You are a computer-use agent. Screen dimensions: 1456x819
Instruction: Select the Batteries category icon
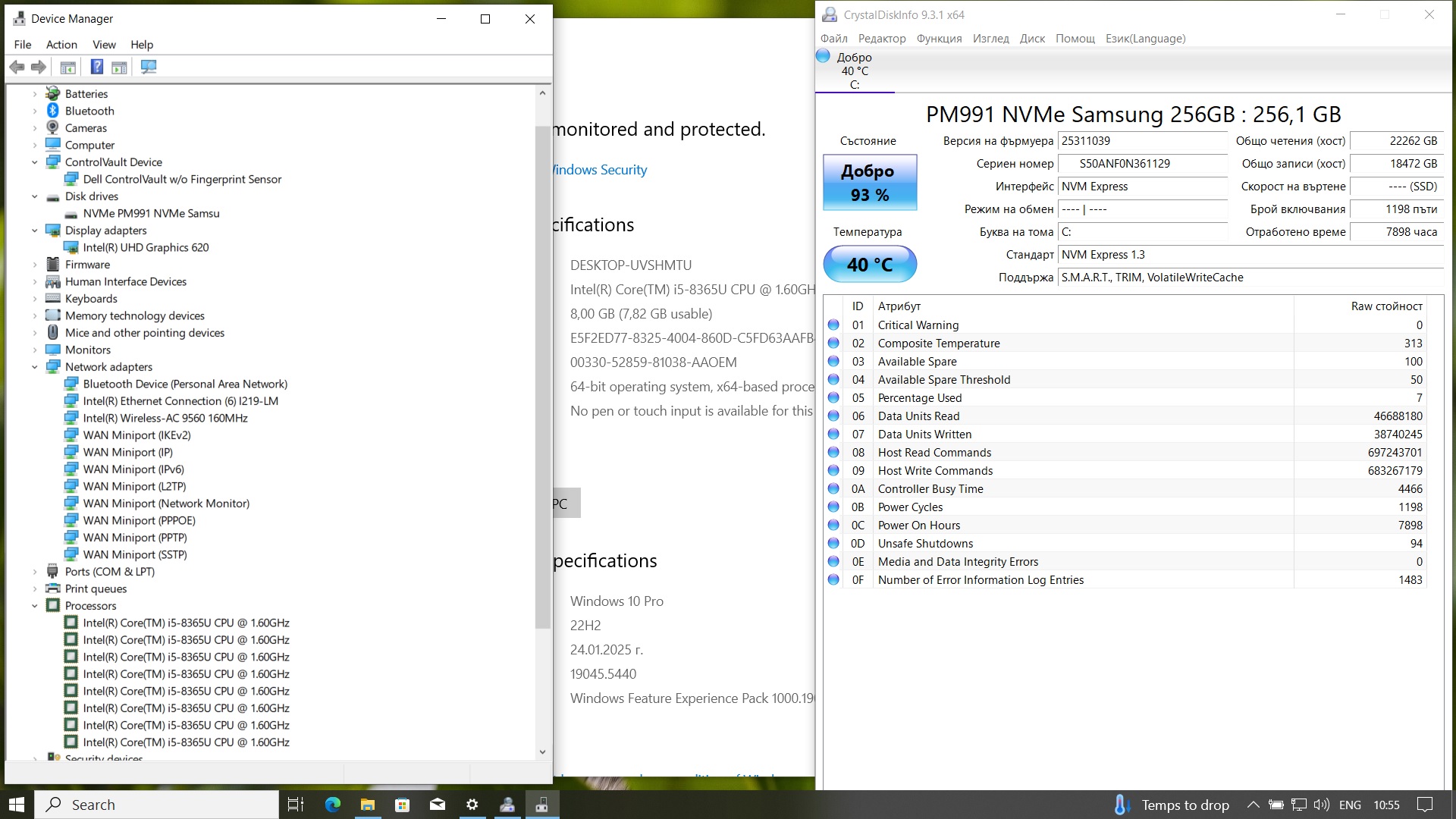point(52,94)
